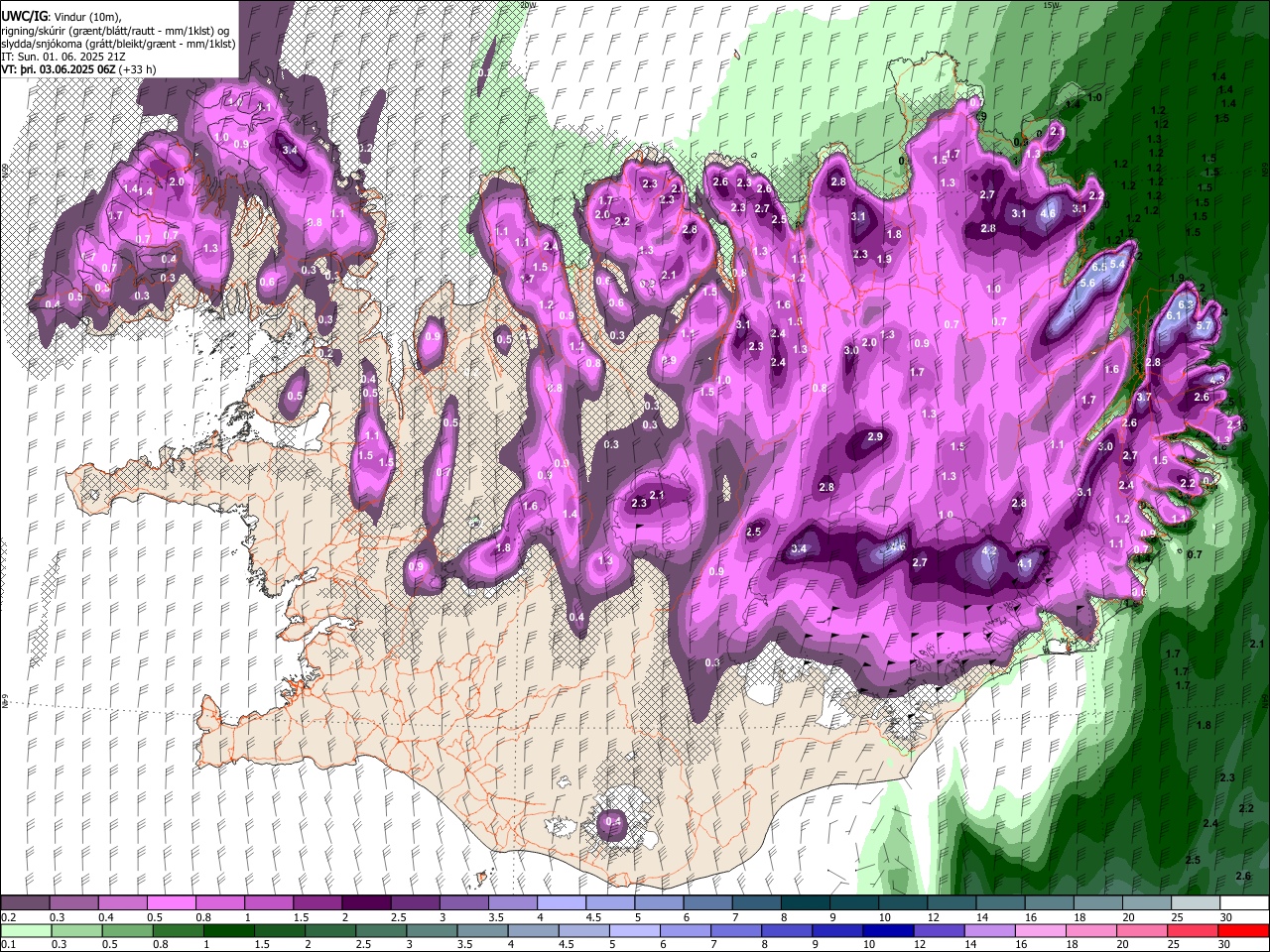This screenshot has height=952, width=1270.
Task: Click the 'VT: þri. 03.06.2025 06Z (+33 h)' line
Action: pos(78,70)
